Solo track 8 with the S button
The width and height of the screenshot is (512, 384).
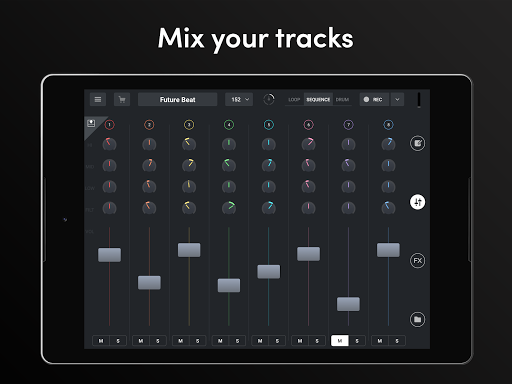pos(397,341)
